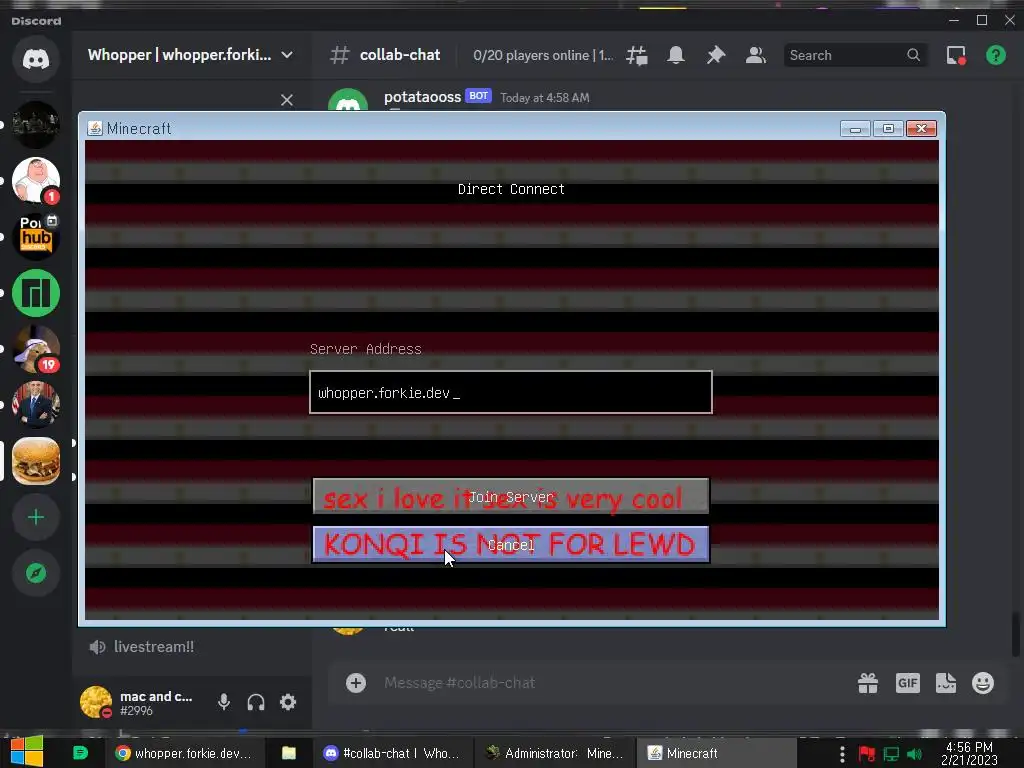Toggle the member list icon
Screen dimensions: 1024x768
click(x=756, y=56)
